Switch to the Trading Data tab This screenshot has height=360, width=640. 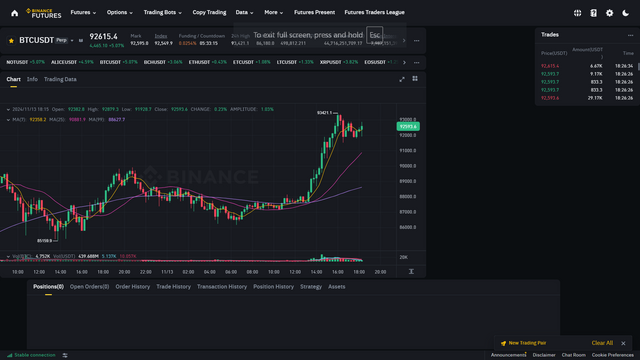pos(60,79)
